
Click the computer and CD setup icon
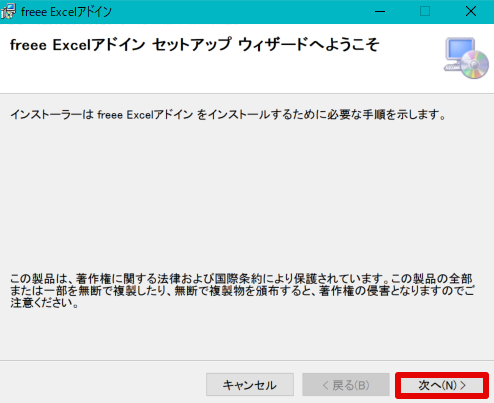[466, 58]
